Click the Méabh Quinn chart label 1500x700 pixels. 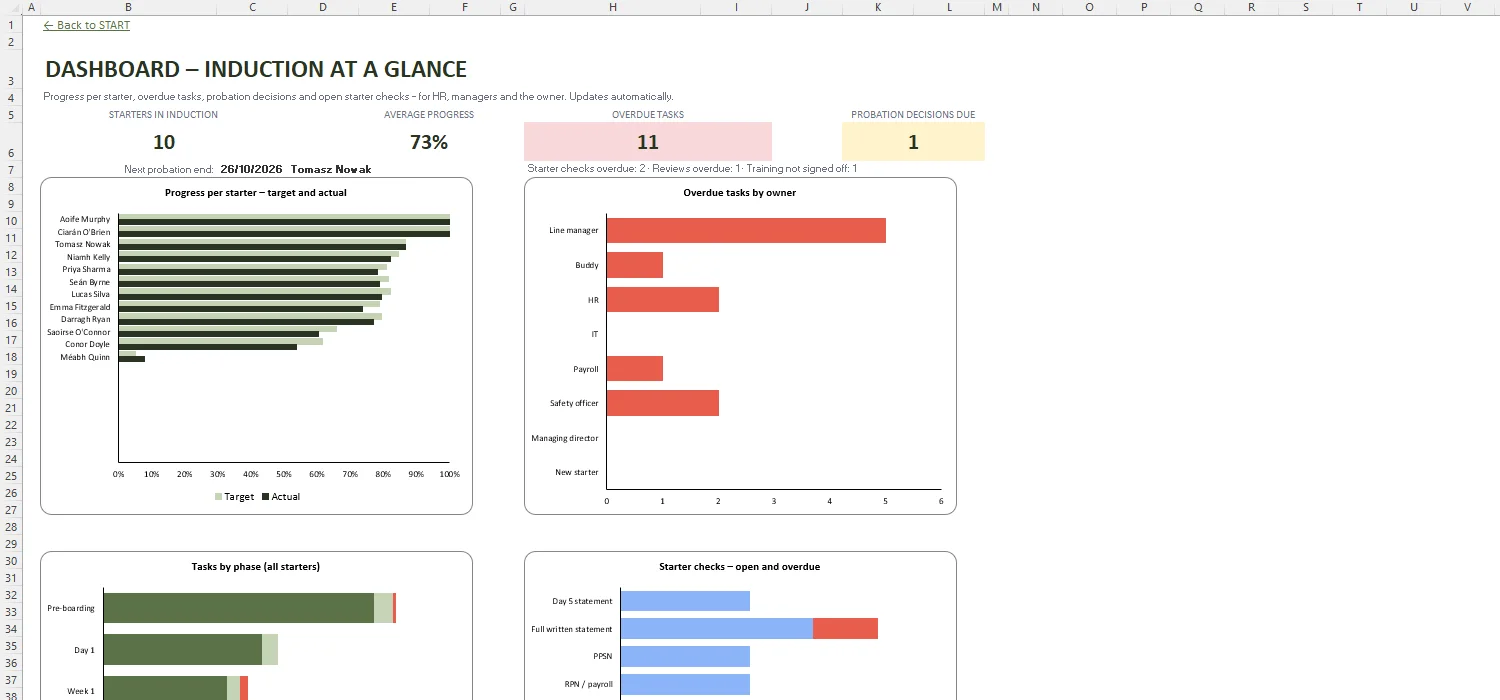tap(86, 357)
